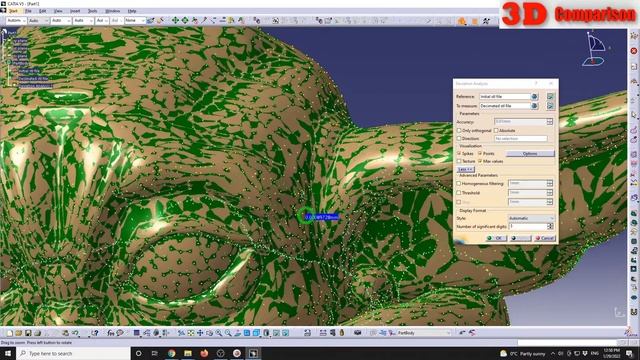Click the New document icon in bottom toolbar

point(10,333)
